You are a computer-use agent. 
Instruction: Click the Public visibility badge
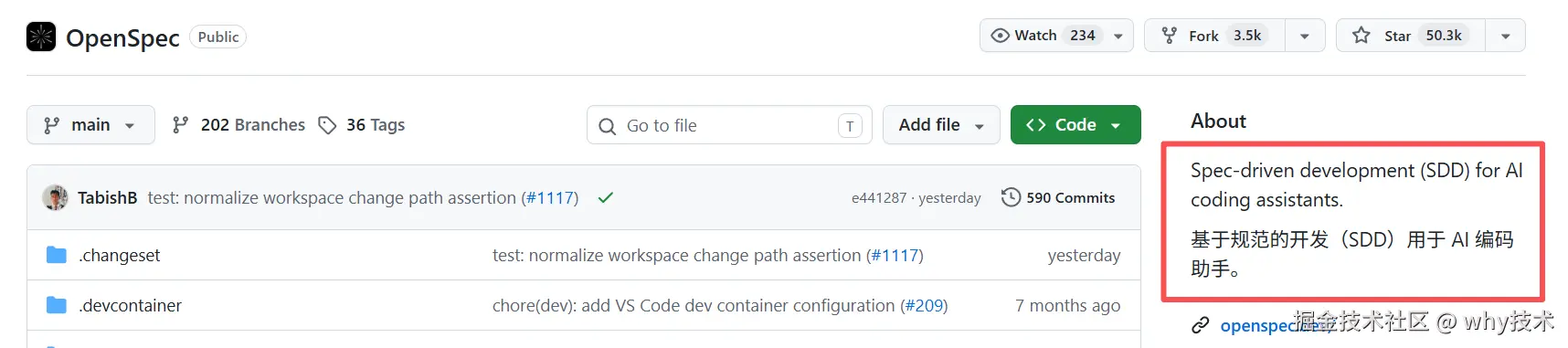218,37
